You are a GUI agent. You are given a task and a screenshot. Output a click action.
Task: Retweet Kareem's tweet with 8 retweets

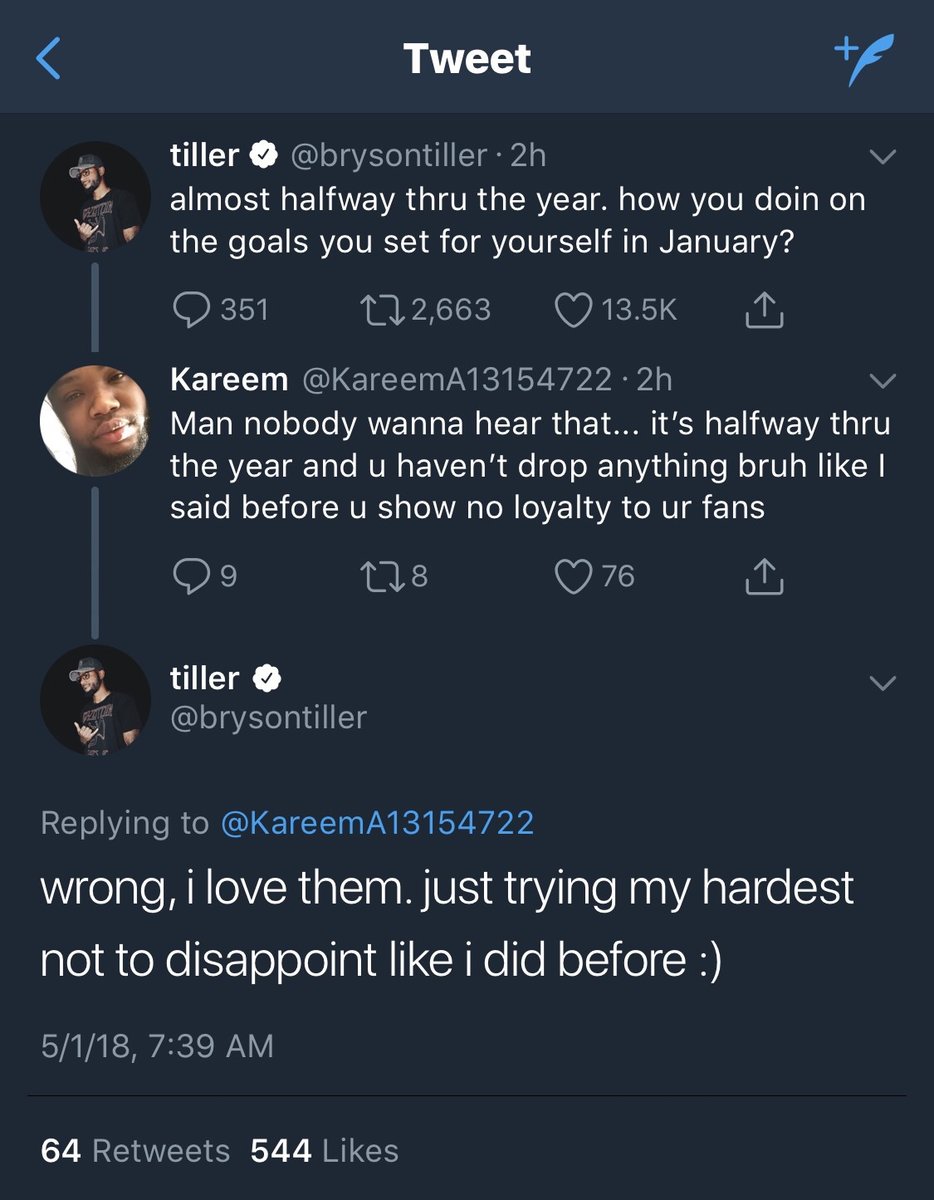[x=379, y=577]
